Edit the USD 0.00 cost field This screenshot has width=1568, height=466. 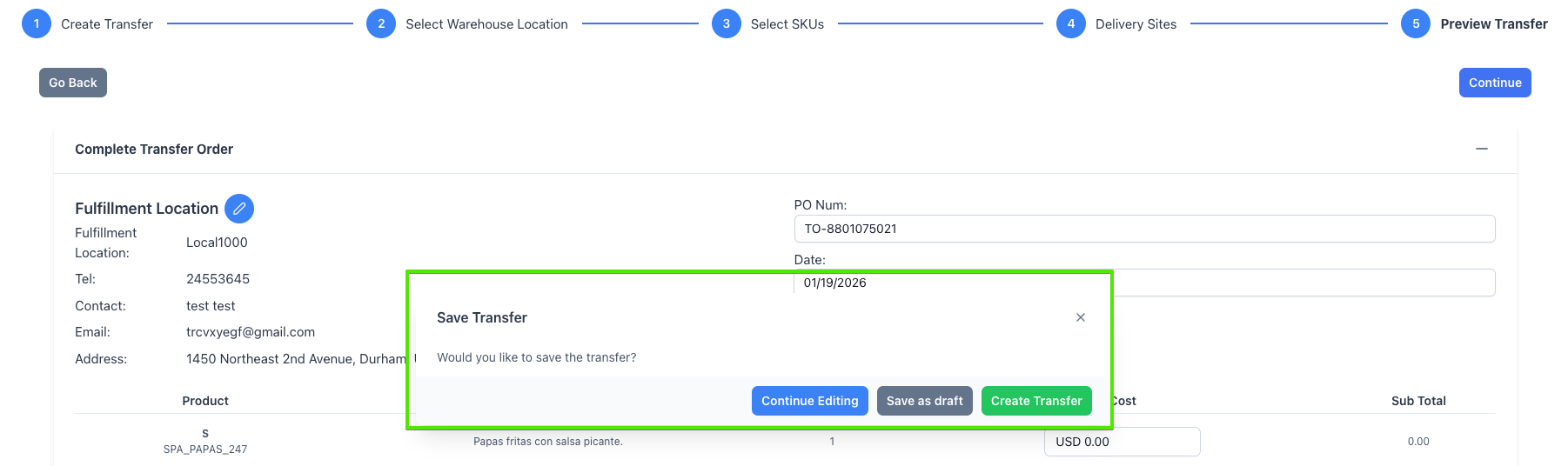(x=1121, y=442)
